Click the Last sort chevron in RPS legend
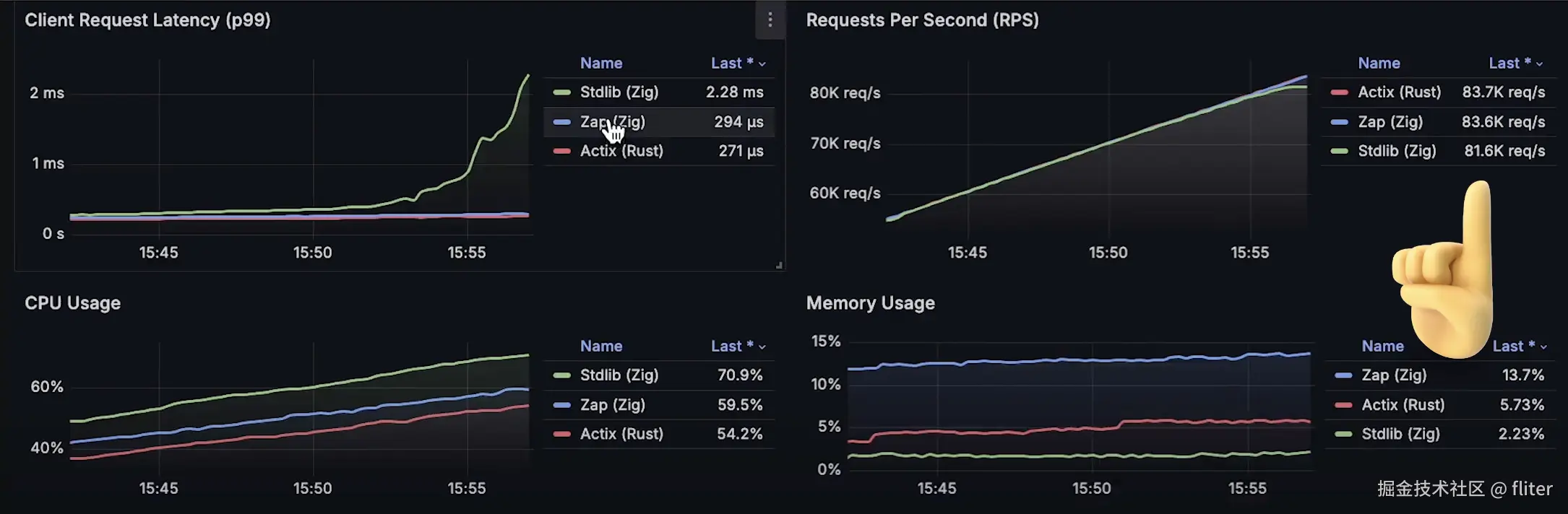The width and height of the screenshot is (1568, 514). click(1540, 64)
